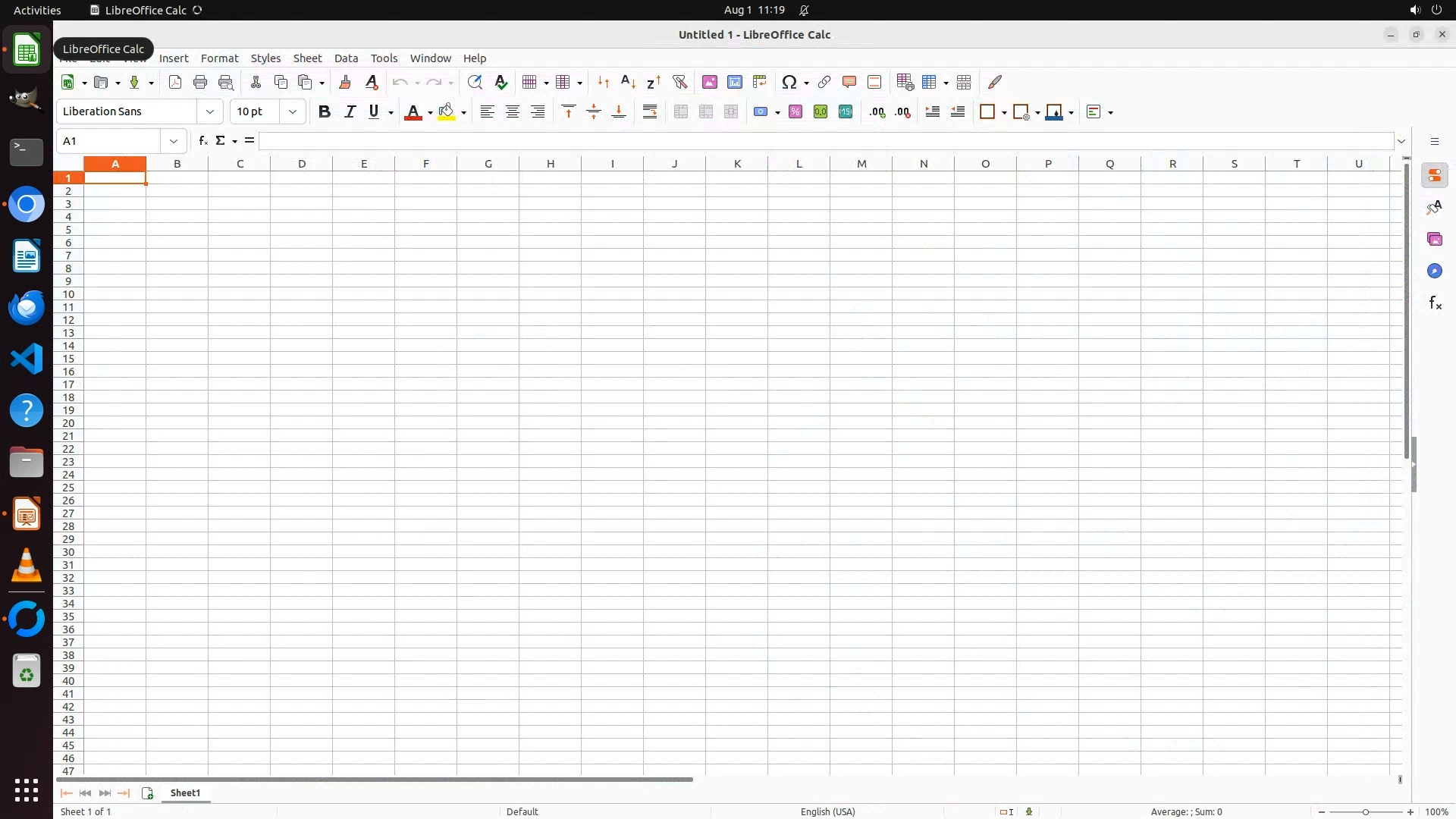Apply the yellow background highlight color
This screenshot has height=819, width=1456.
(x=446, y=111)
